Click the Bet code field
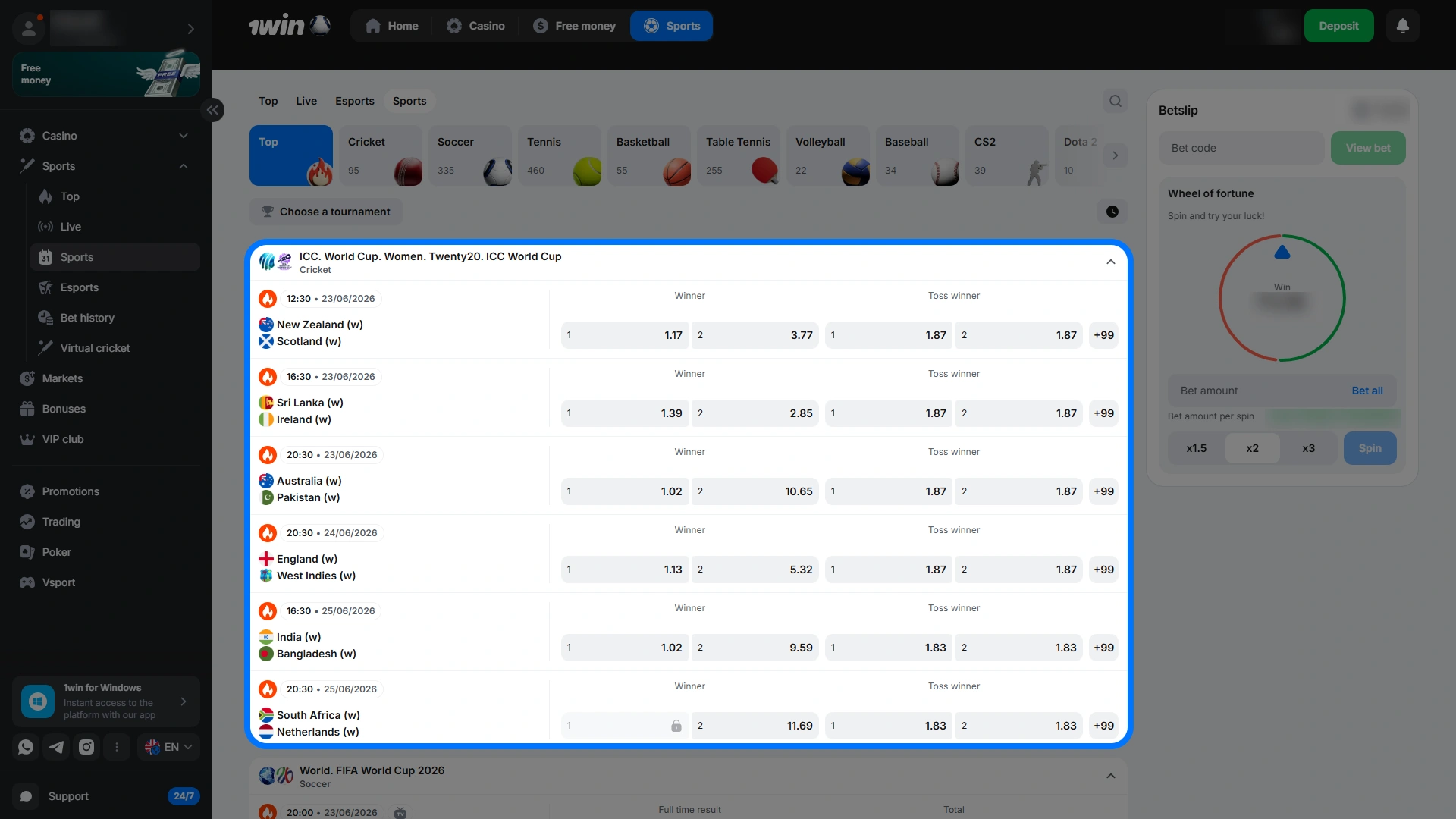Viewport: 1456px width, 819px height. coord(1241,148)
